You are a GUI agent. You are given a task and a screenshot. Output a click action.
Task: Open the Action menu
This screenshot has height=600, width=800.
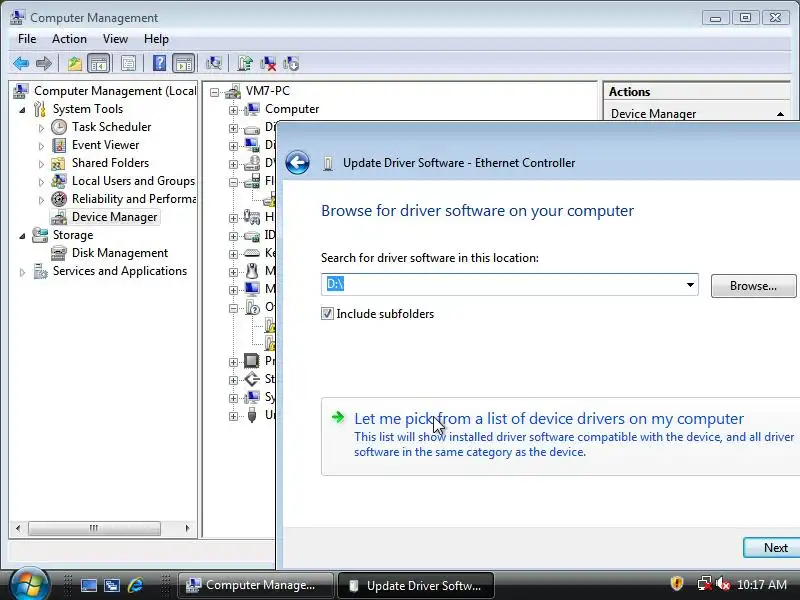click(69, 39)
